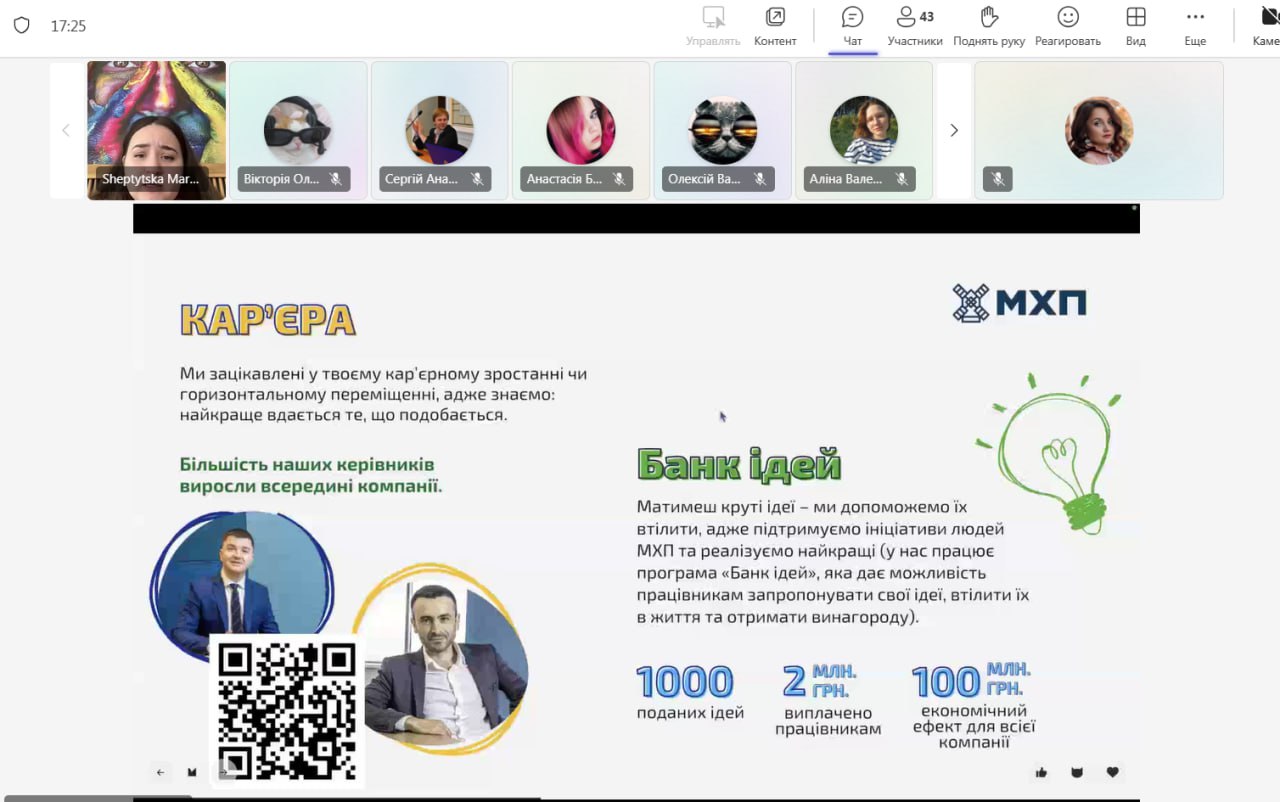1280x802 pixels.
Task: Click the 100 млн. грн. figure
Action: (x=973, y=704)
